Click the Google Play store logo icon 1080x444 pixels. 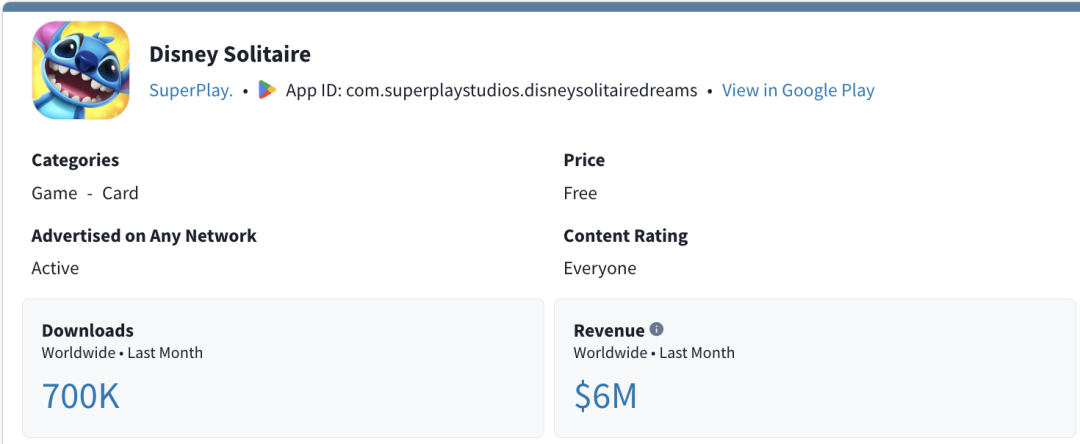pos(267,90)
